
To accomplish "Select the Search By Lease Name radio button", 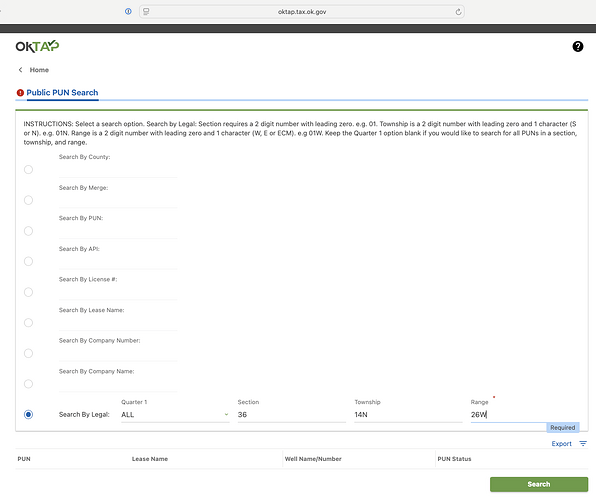I will (x=28, y=323).
